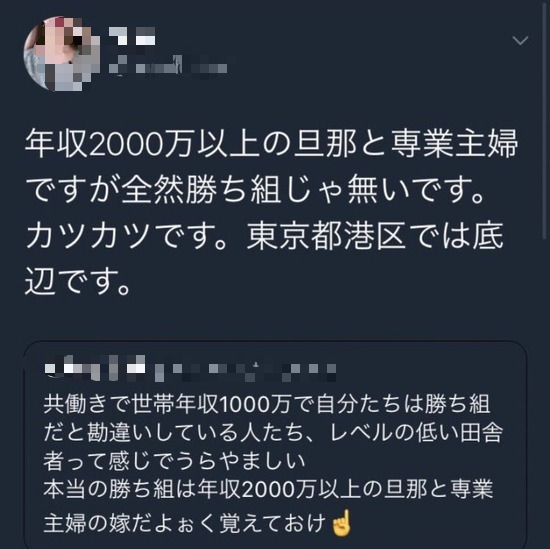This screenshot has width=550, height=549.
Task: Select the blurred display name beside the avatar
Action: 132,36
